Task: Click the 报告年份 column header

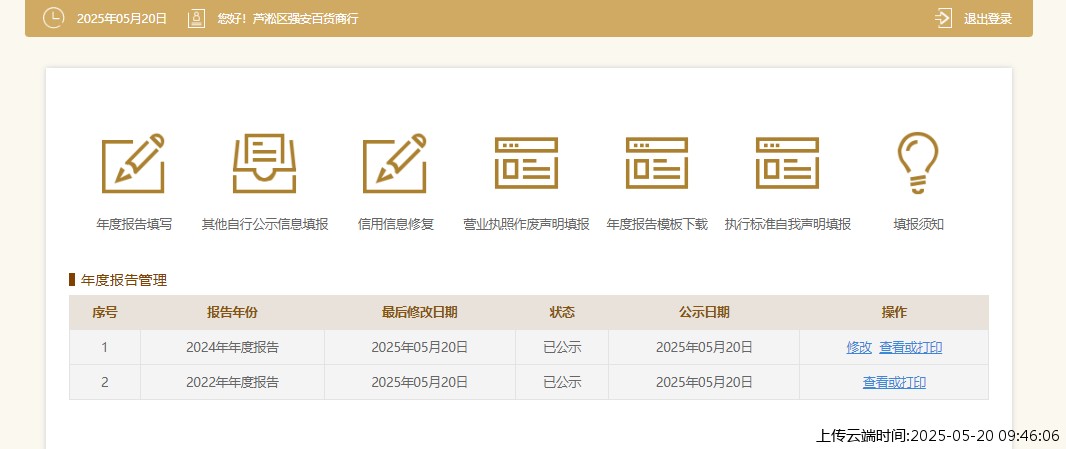Action: click(x=233, y=312)
